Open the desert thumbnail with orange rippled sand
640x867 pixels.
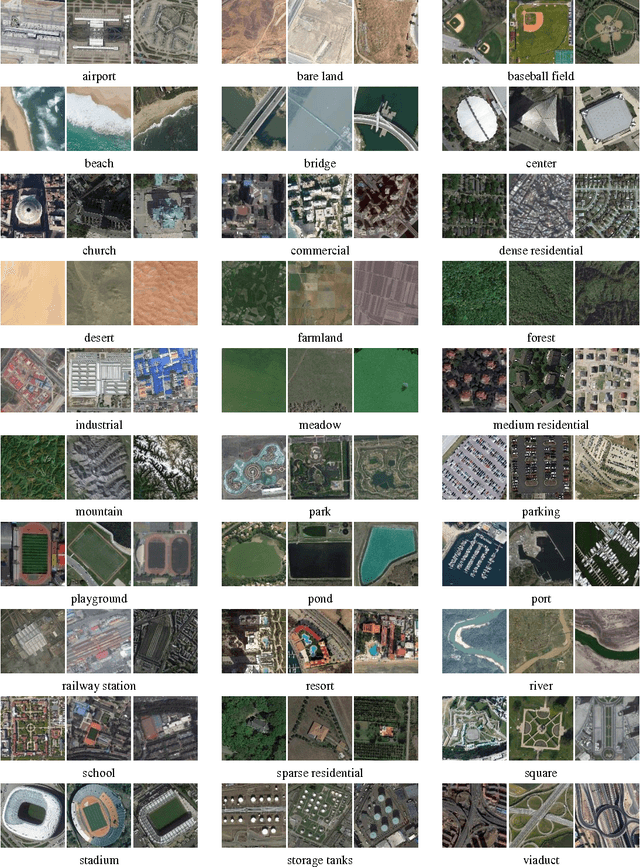coord(165,293)
